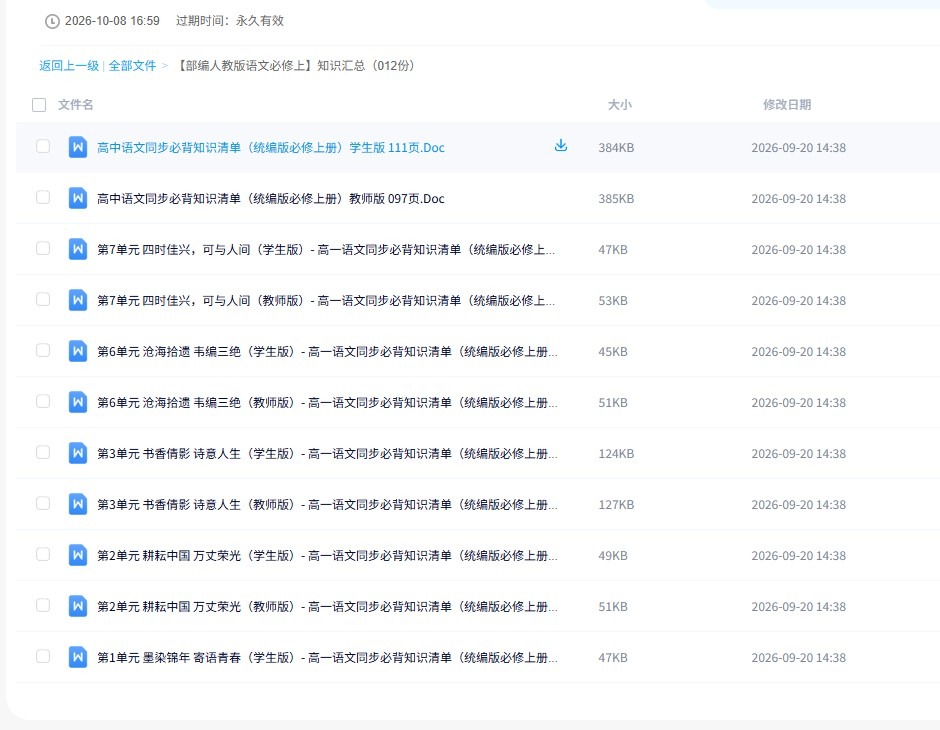Click the 53KB size value

pyautogui.click(x=613, y=300)
